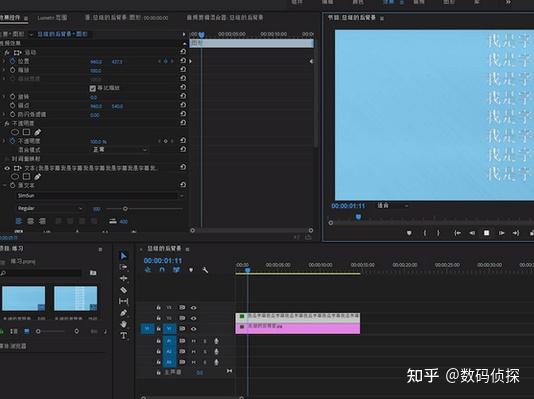Create ellipse mask for the Text layer

[15, 176]
